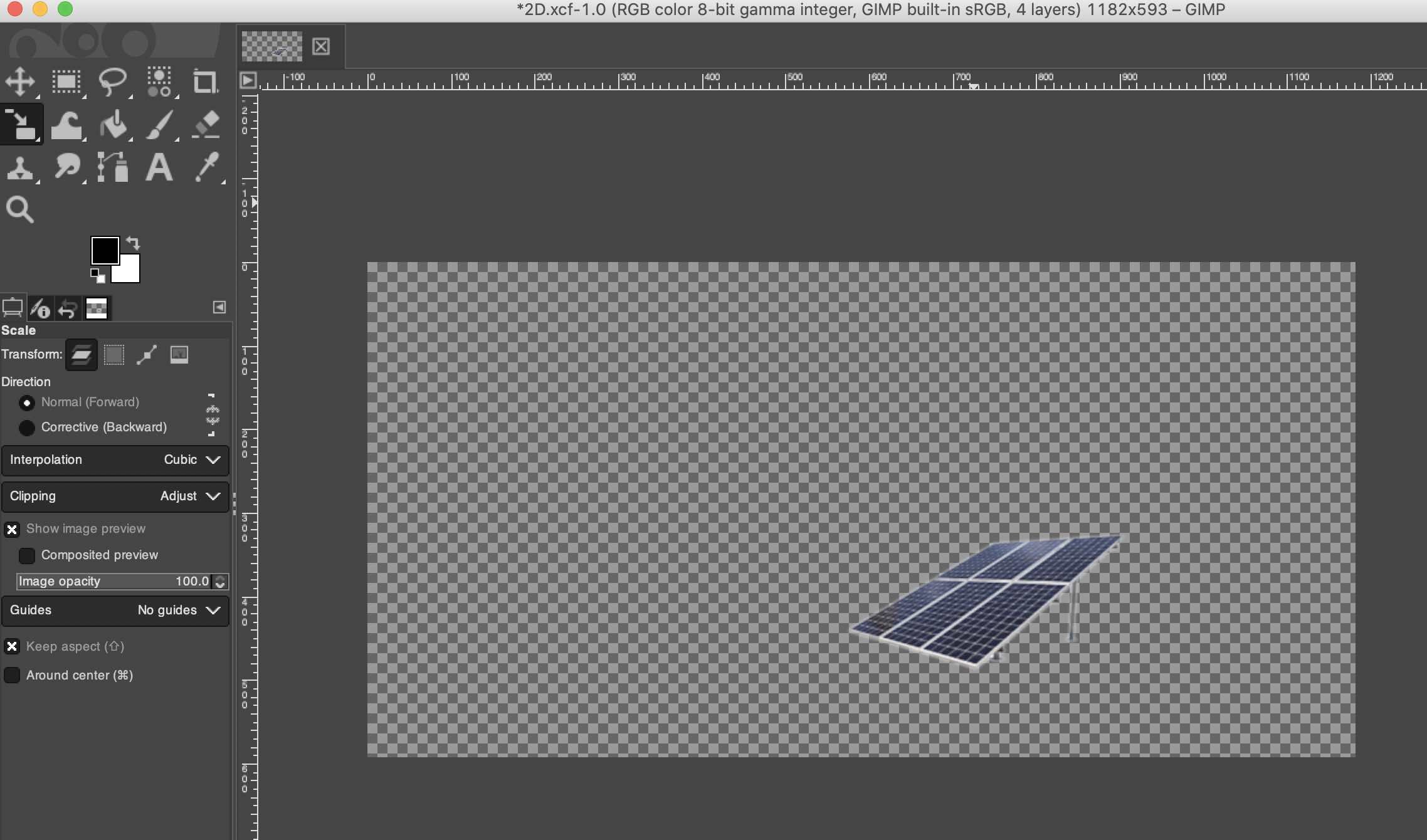Viewport: 1427px width, 840px height.
Task: Open the Clipping Adjust dropdown
Action: click(115, 496)
